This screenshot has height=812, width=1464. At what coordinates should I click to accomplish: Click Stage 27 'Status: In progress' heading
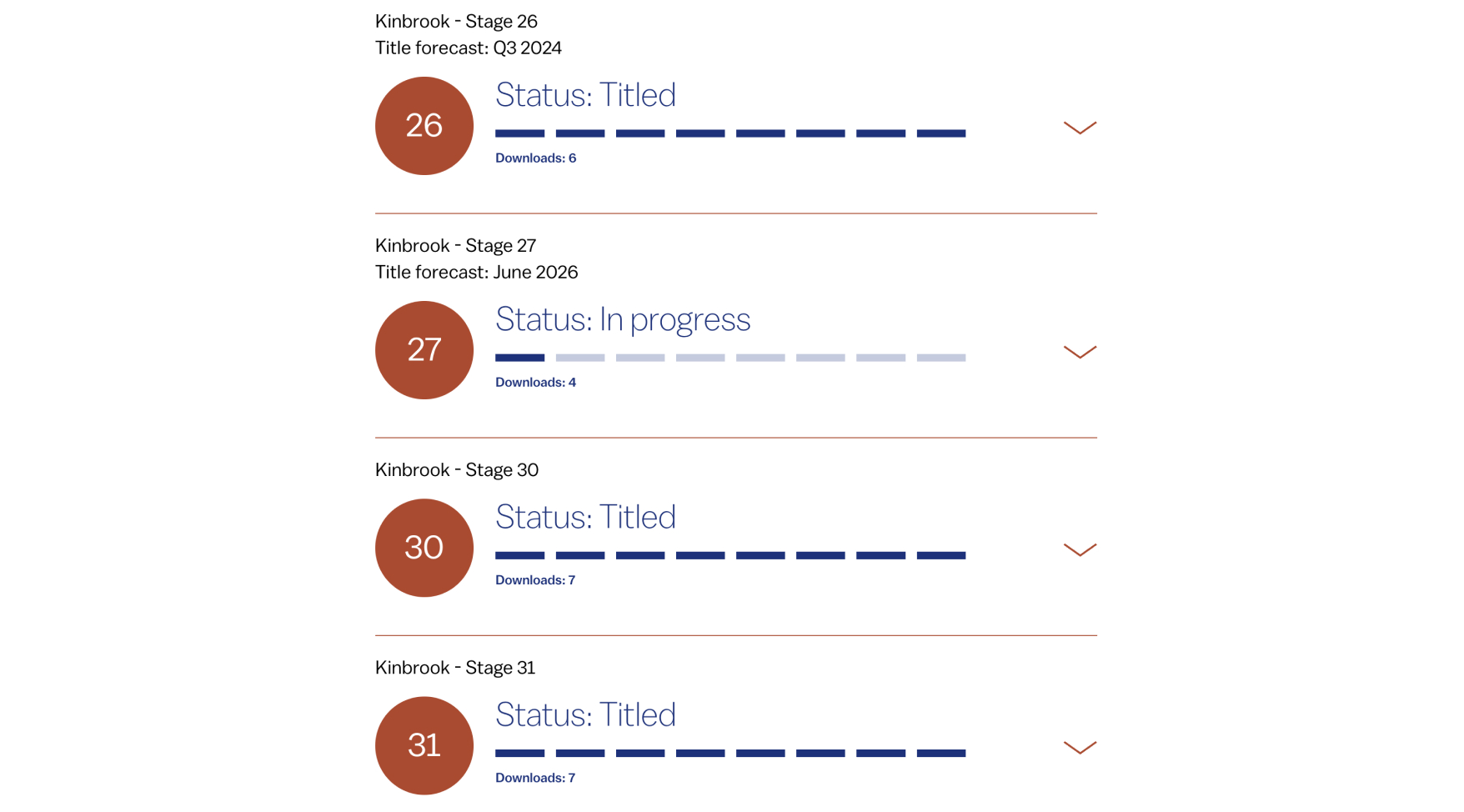point(623,319)
